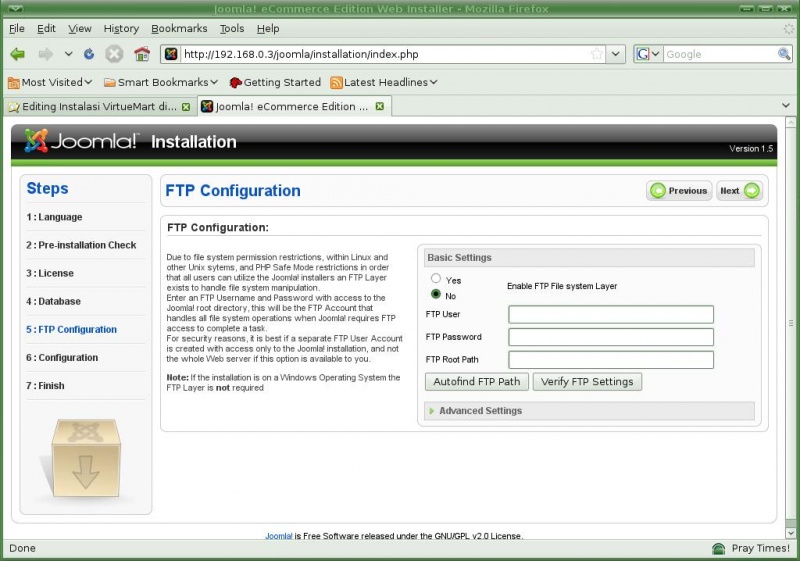Select No for FTP file system layer
The height and width of the screenshot is (561, 800).
coord(436,294)
